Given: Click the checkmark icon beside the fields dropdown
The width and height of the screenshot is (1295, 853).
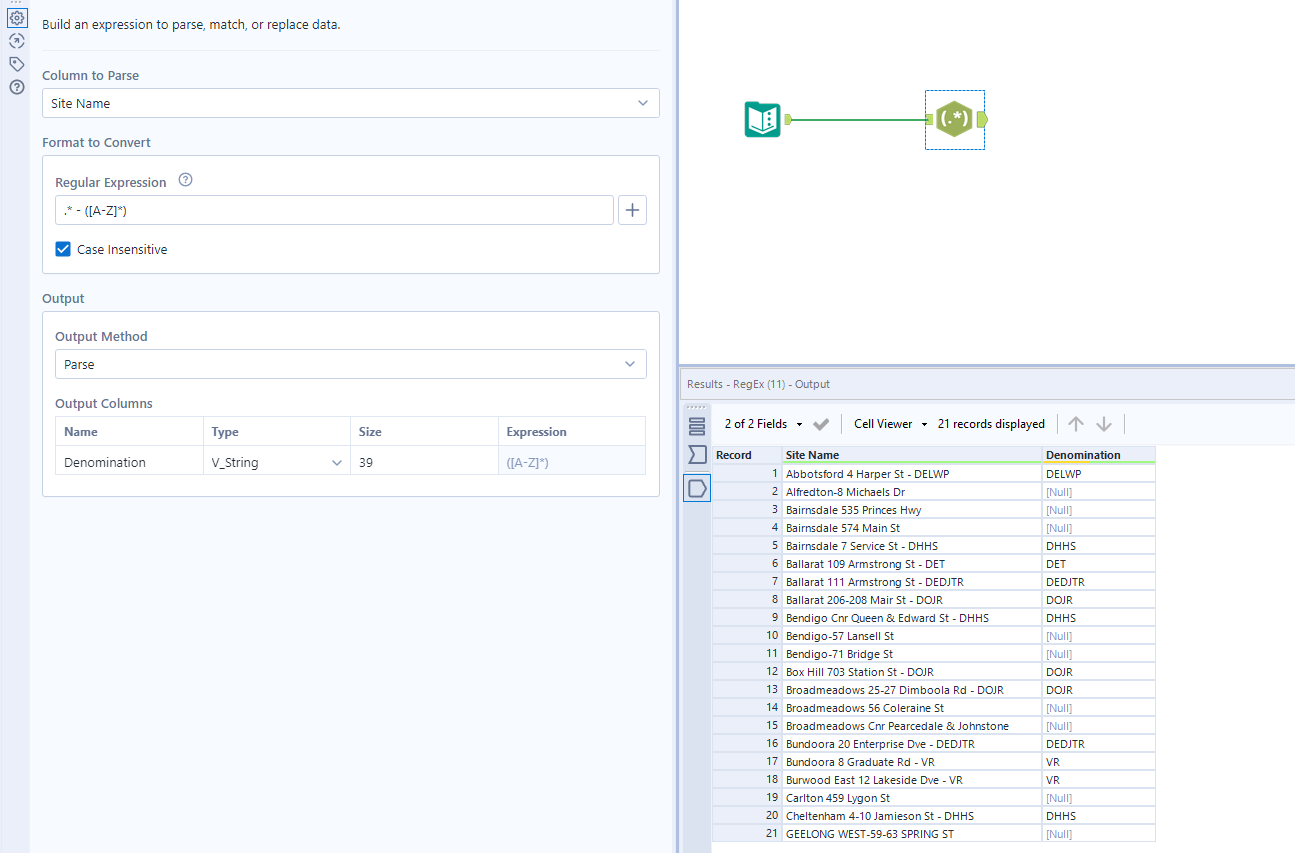Looking at the screenshot, I should point(820,423).
